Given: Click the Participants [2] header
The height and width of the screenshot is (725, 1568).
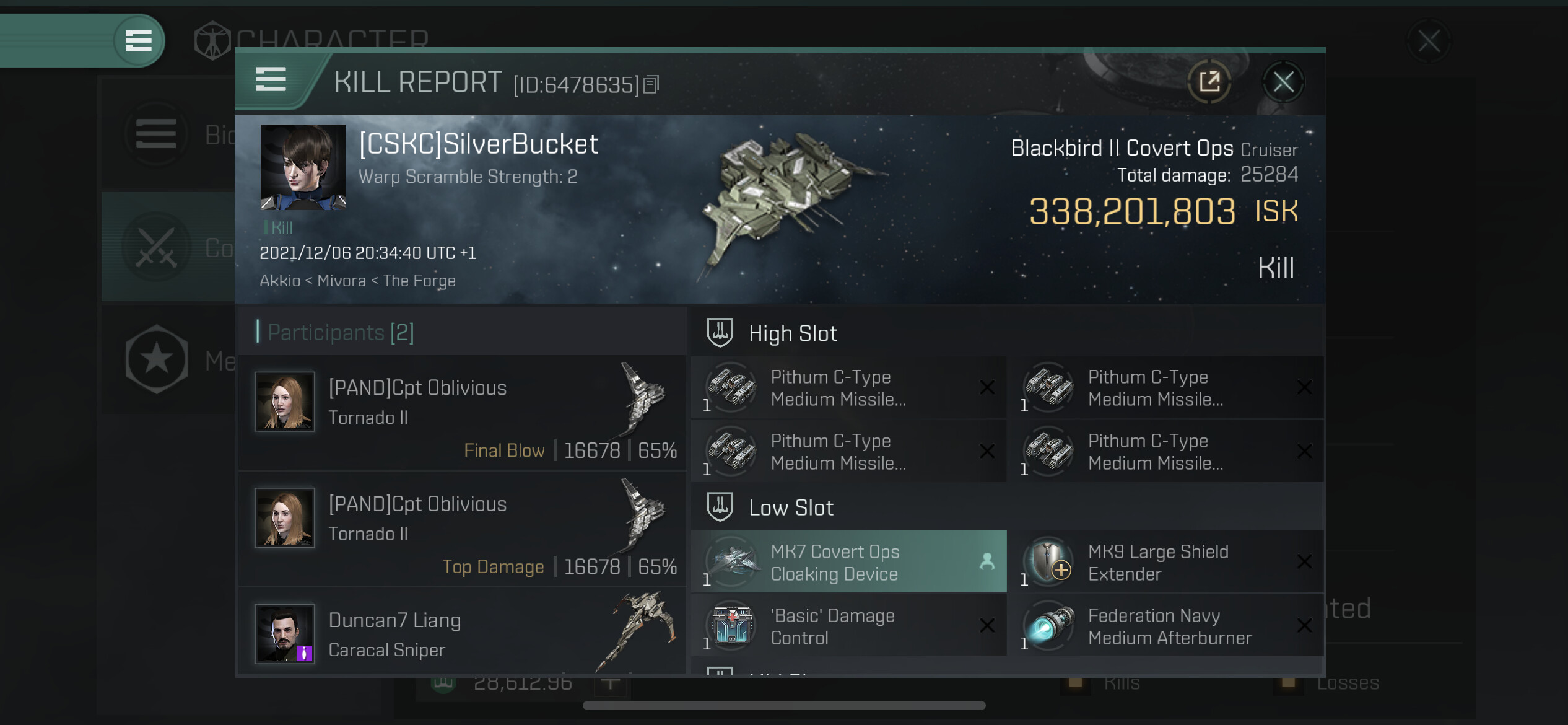Looking at the screenshot, I should pos(341,333).
